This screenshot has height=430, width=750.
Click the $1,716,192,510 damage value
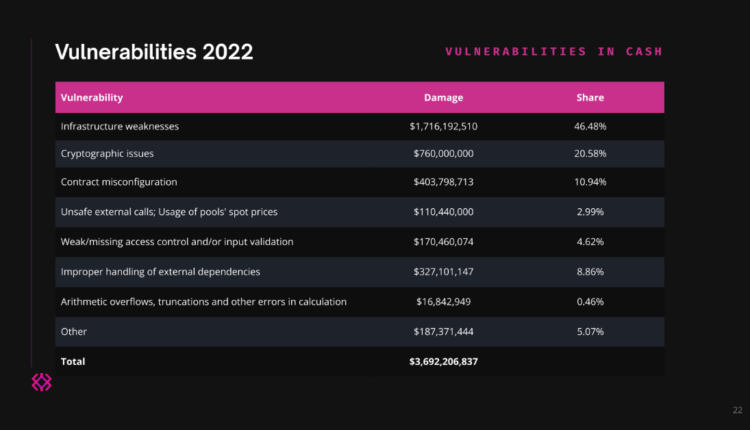443,127
